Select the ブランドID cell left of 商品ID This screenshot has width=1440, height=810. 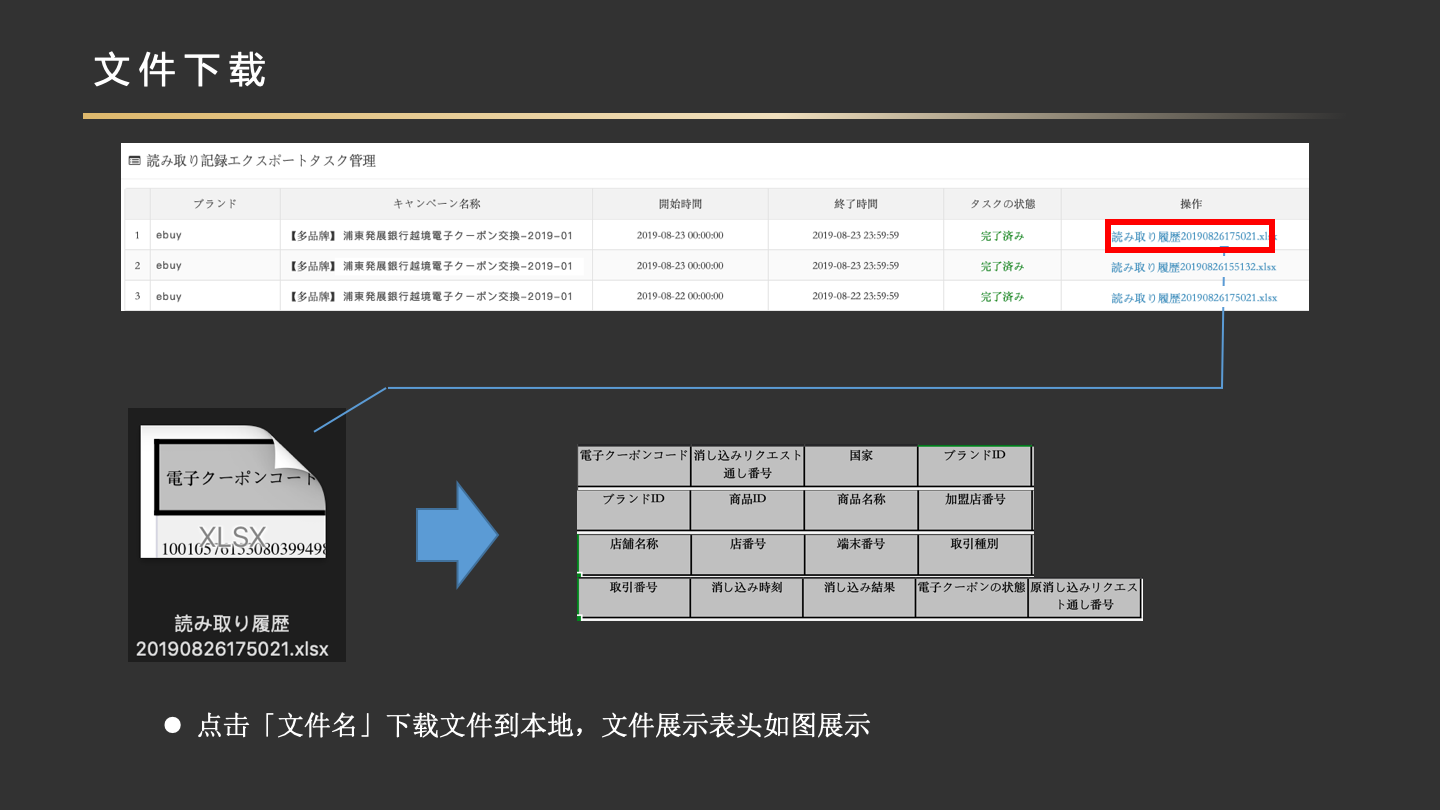(634, 510)
